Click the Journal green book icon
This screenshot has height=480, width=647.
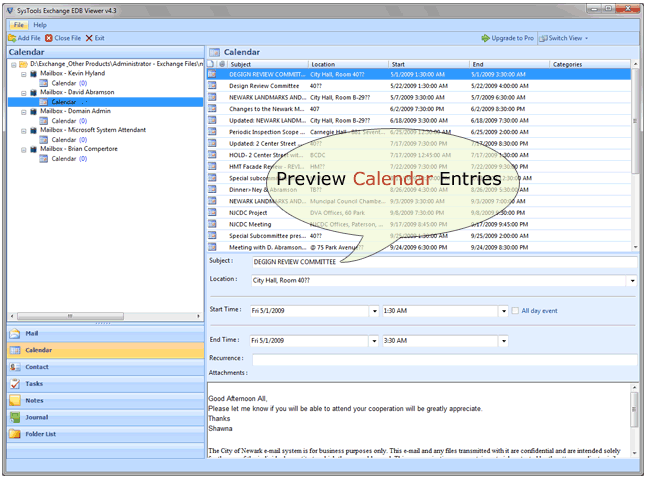15,417
